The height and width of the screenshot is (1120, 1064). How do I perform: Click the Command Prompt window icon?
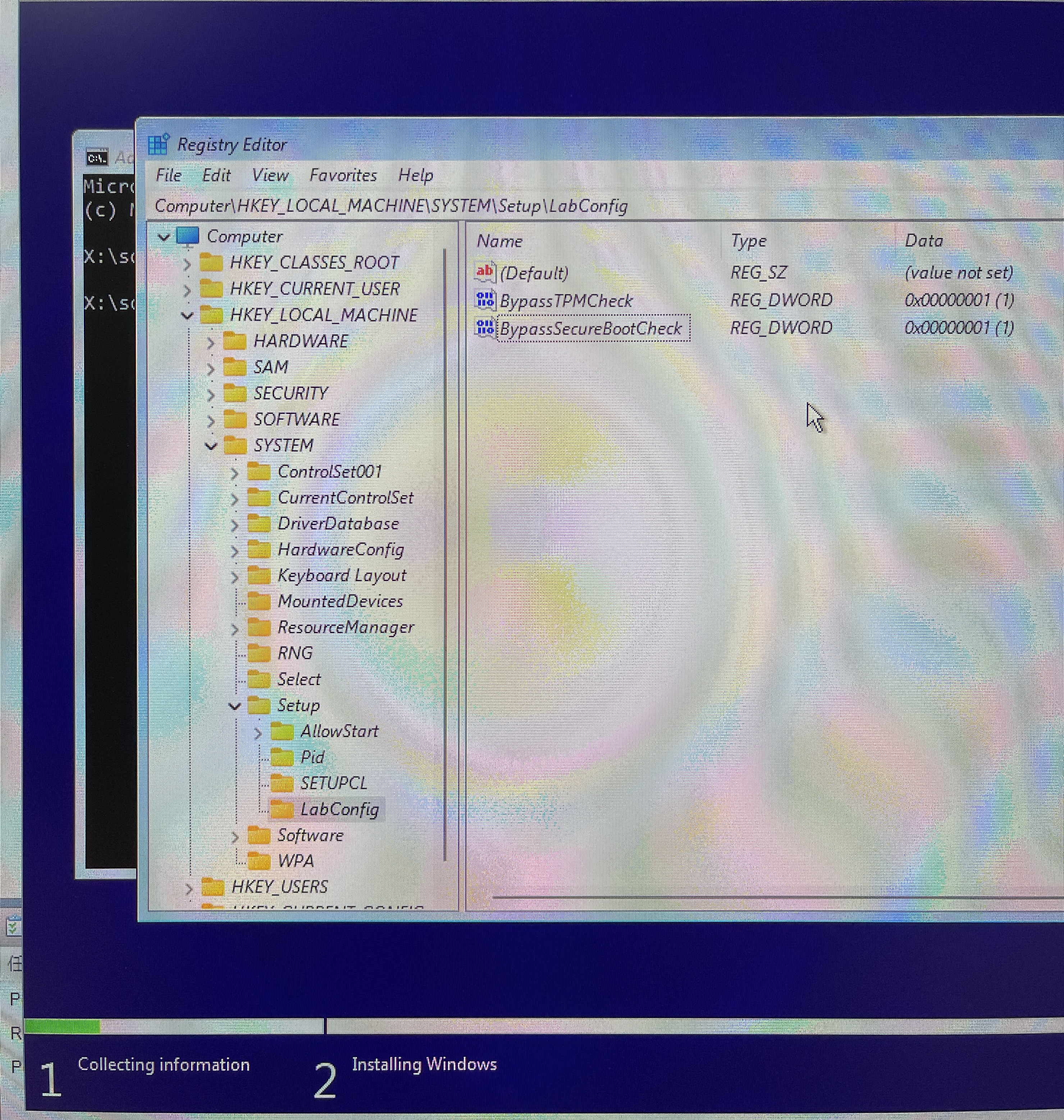(x=97, y=157)
